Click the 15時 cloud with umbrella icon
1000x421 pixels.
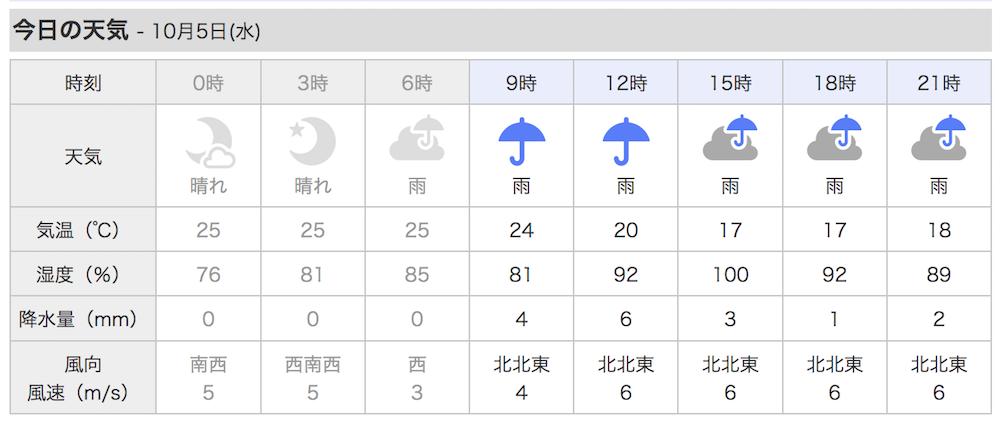pos(730,137)
